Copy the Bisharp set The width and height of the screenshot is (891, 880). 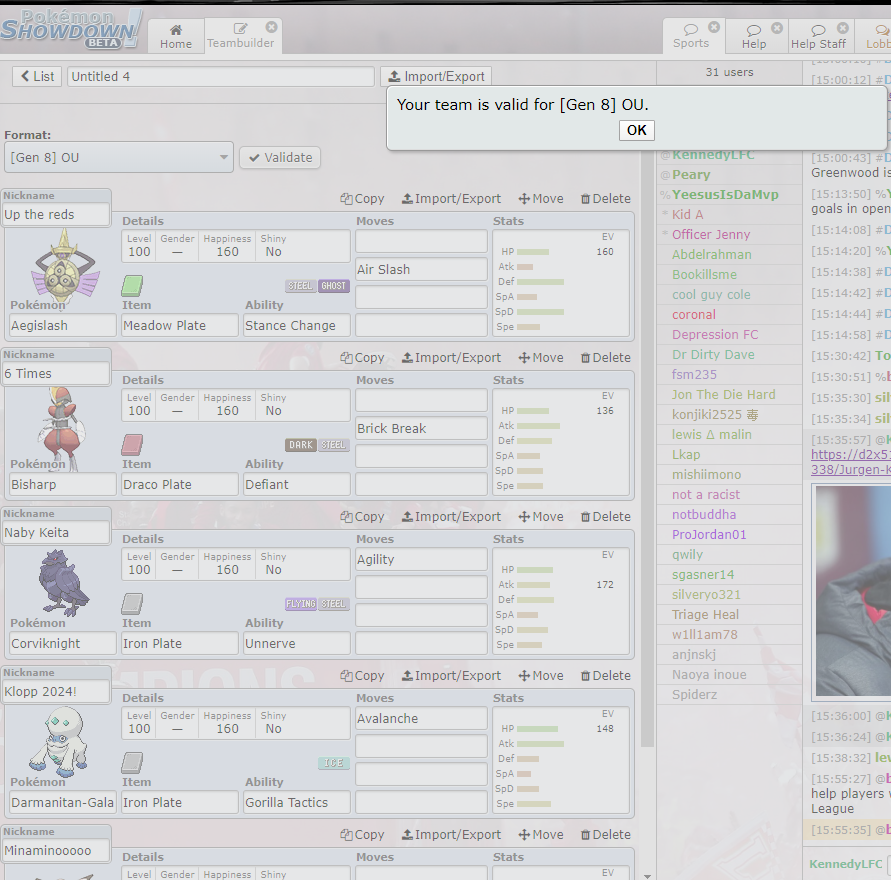click(x=362, y=358)
